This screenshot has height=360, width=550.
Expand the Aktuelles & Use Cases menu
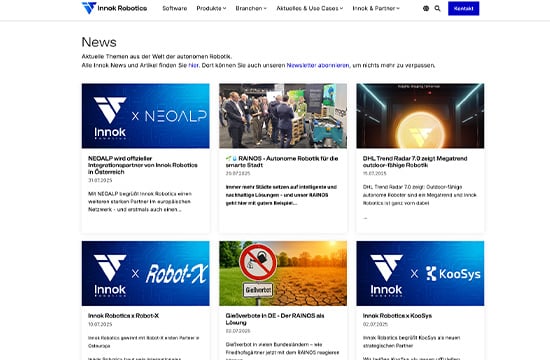point(310,8)
